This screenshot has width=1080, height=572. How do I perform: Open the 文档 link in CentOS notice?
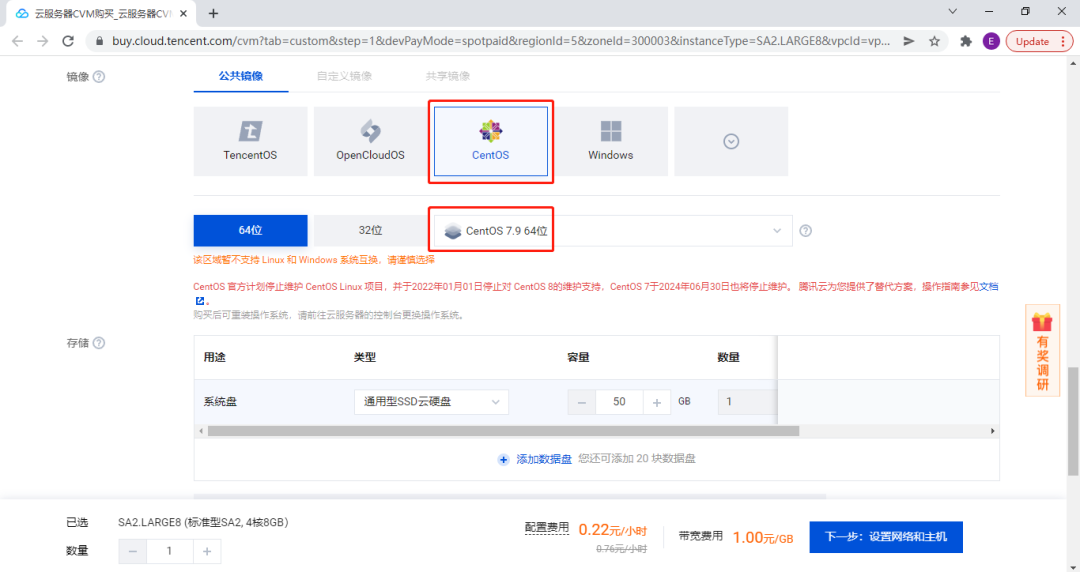click(989, 287)
